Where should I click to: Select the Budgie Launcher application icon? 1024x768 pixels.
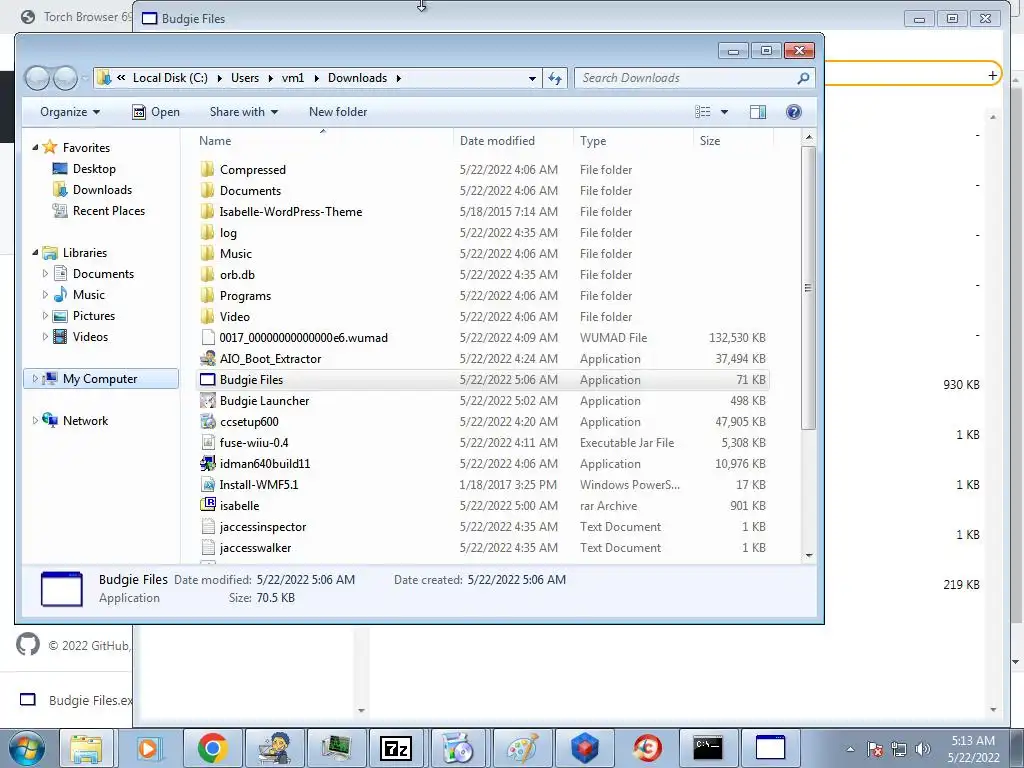point(208,401)
